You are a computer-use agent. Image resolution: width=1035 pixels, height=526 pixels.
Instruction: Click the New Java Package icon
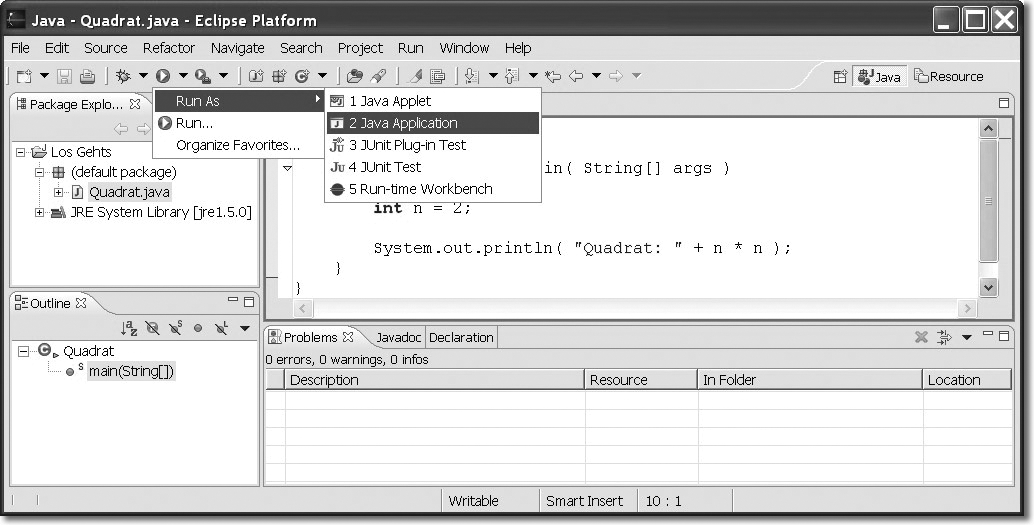point(278,76)
